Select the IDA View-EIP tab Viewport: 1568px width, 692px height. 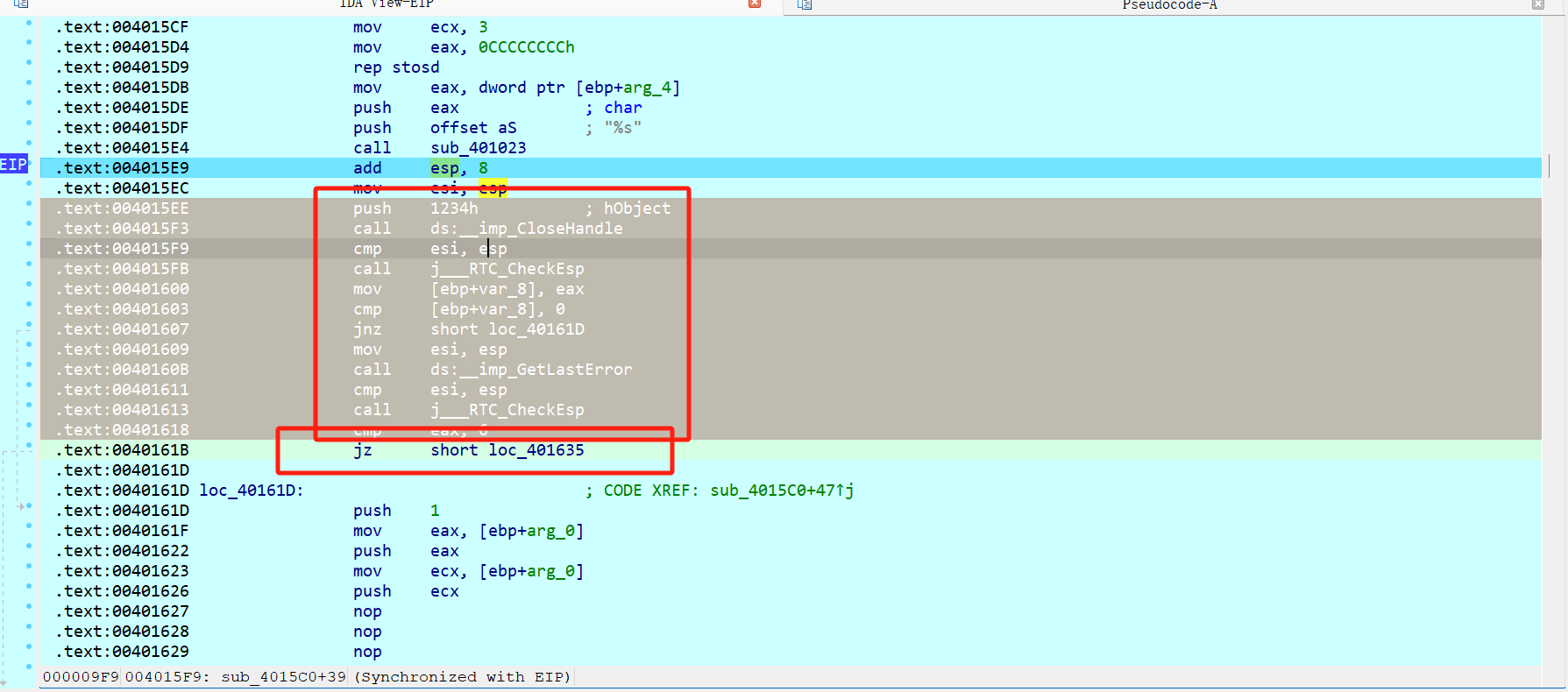click(x=386, y=4)
